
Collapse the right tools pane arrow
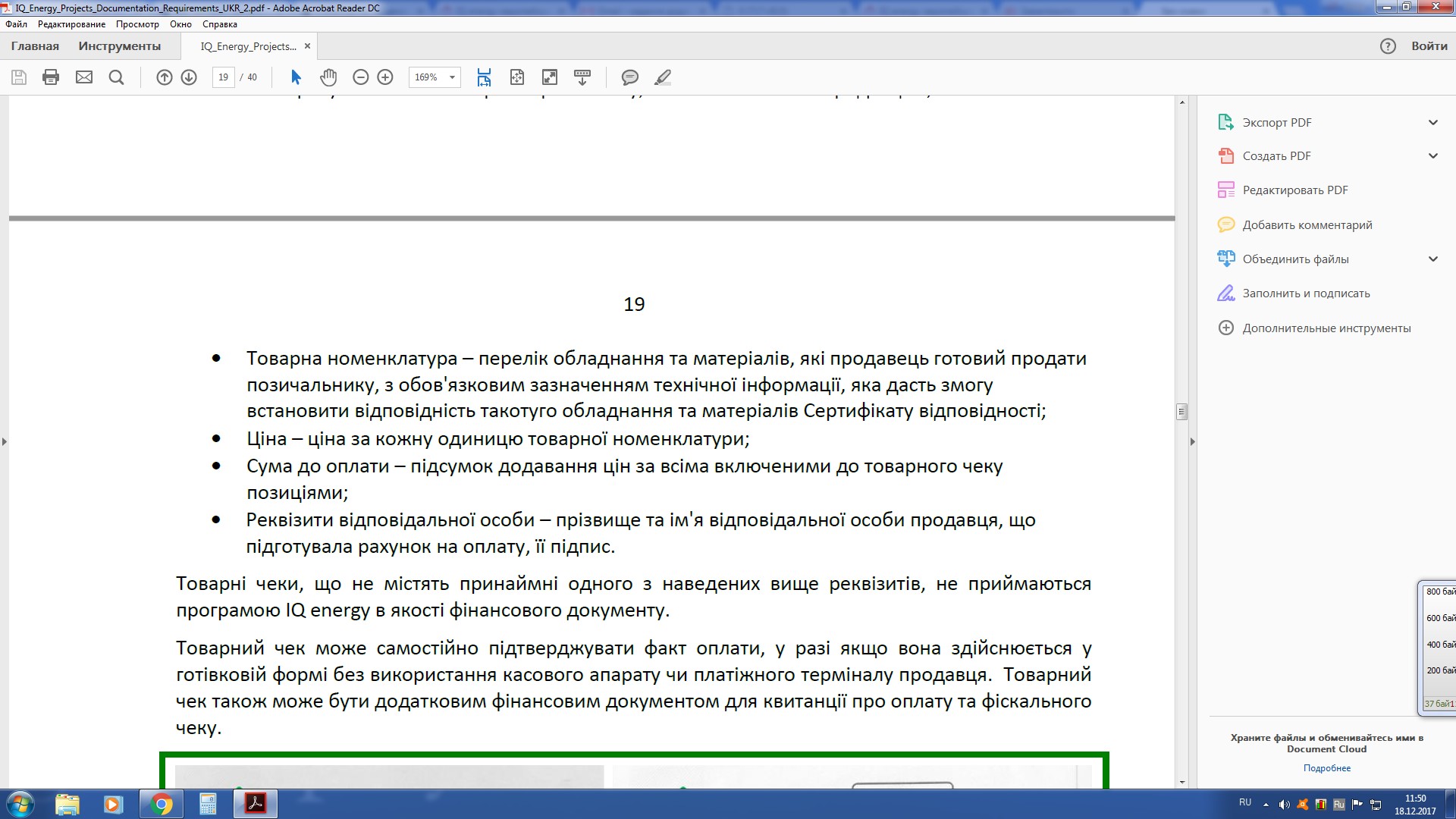click(1192, 441)
